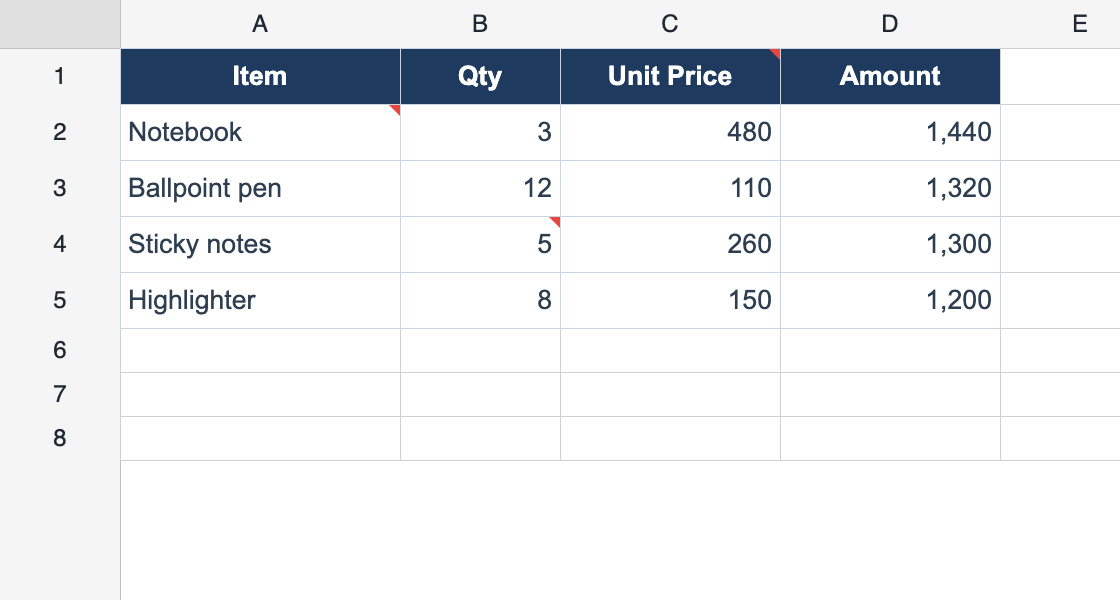1120x600 pixels.
Task: Click the Item header cell
Action: click(261, 76)
